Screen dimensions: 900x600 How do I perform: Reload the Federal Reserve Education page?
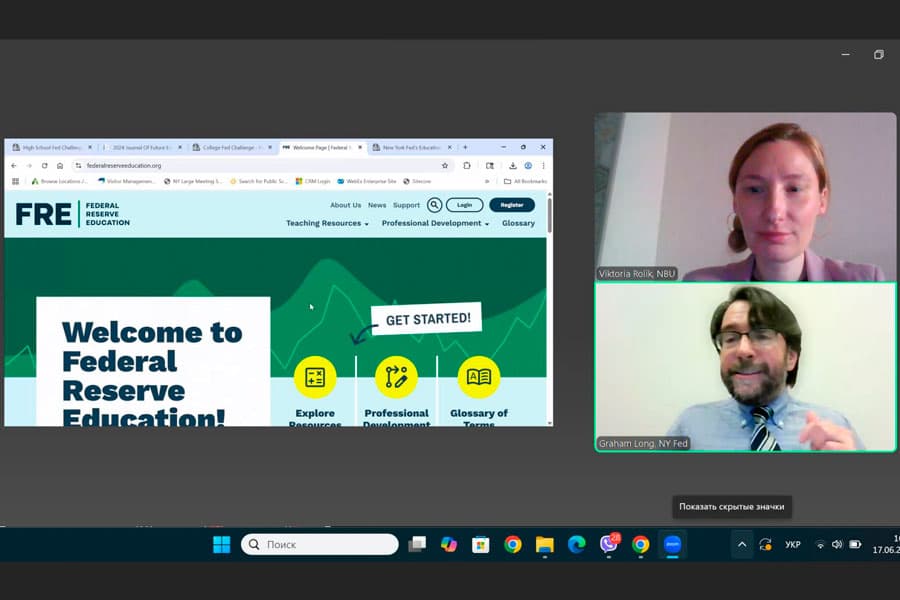[x=45, y=165]
